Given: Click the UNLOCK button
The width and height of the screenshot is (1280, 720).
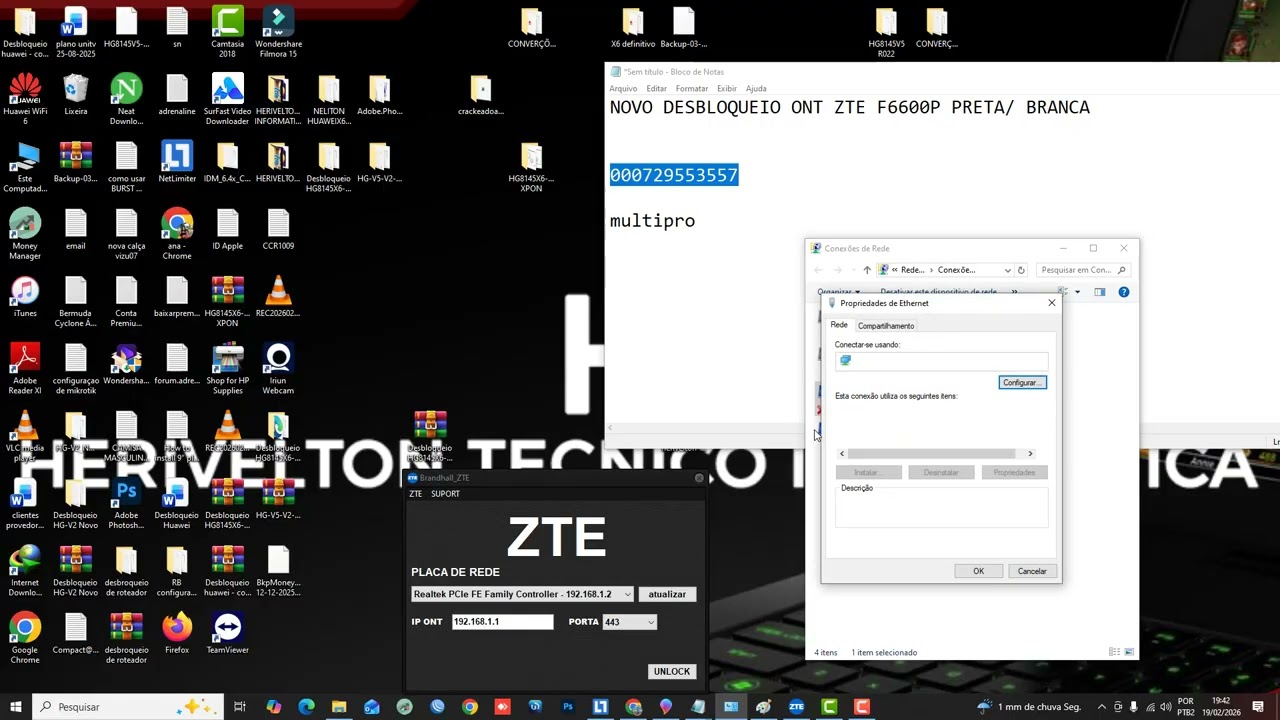Looking at the screenshot, I should click(672, 671).
